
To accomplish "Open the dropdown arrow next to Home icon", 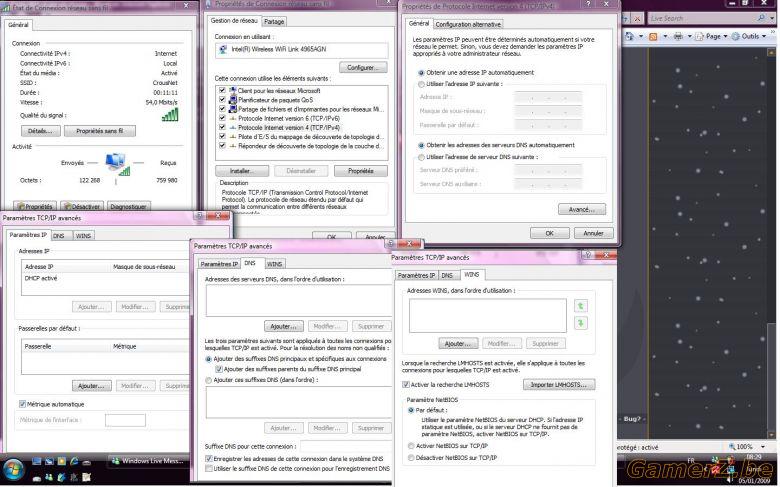I will (641, 36).
